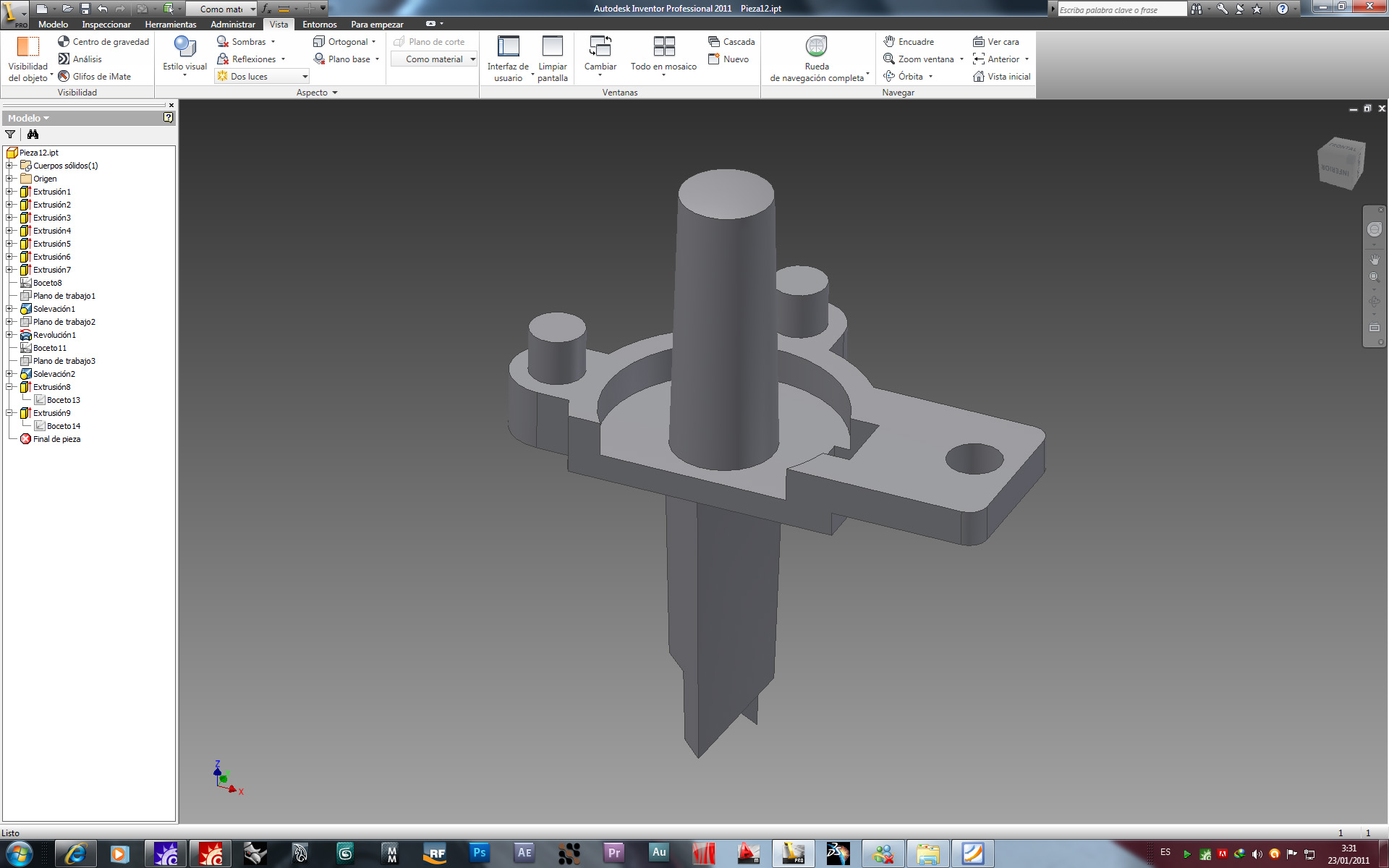The height and width of the screenshot is (868, 1389).
Task: Open the Entornos ribbon tab
Action: [320, 25]
